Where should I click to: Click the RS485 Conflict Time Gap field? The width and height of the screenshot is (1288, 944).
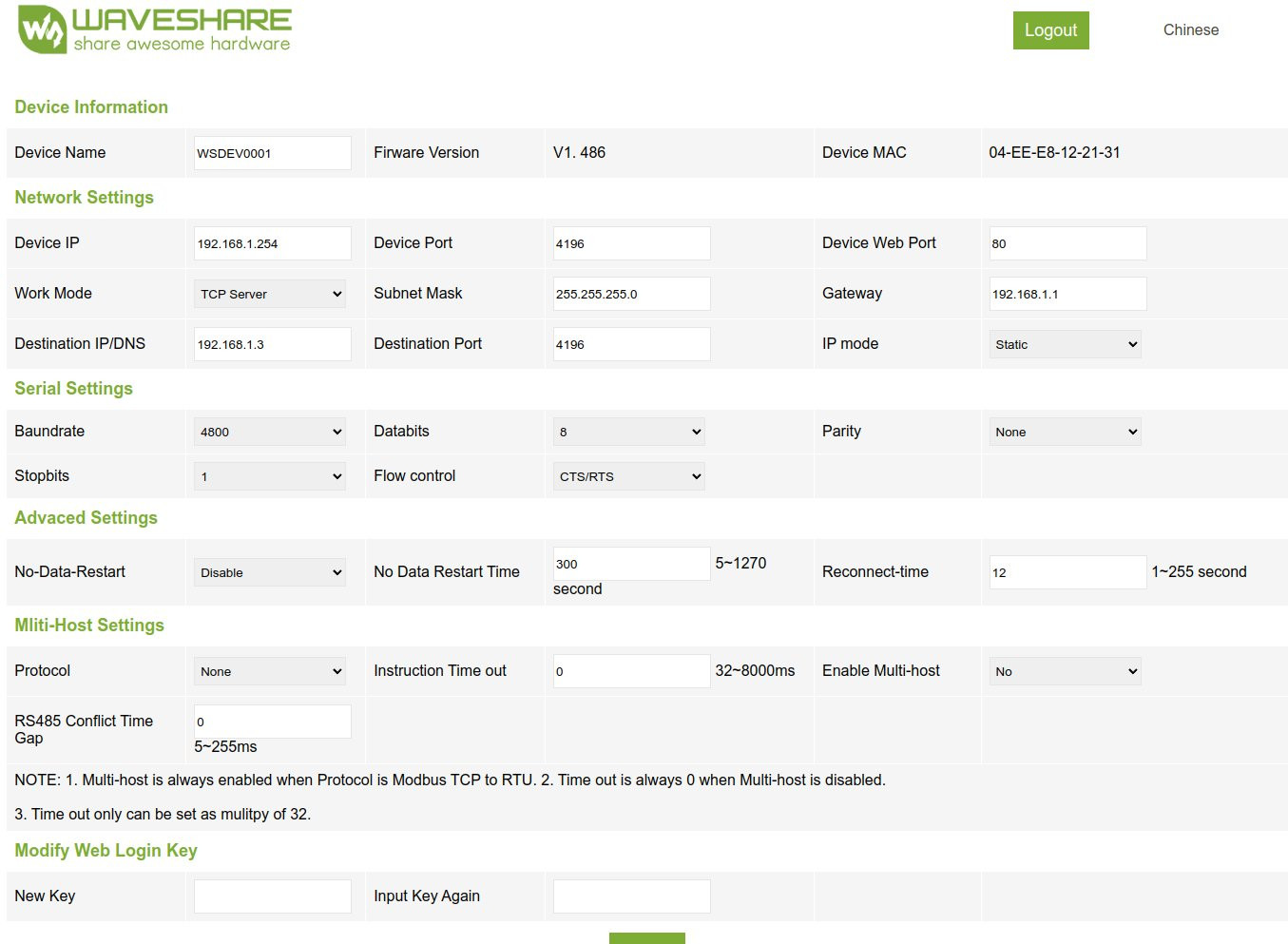click(273, 722)
